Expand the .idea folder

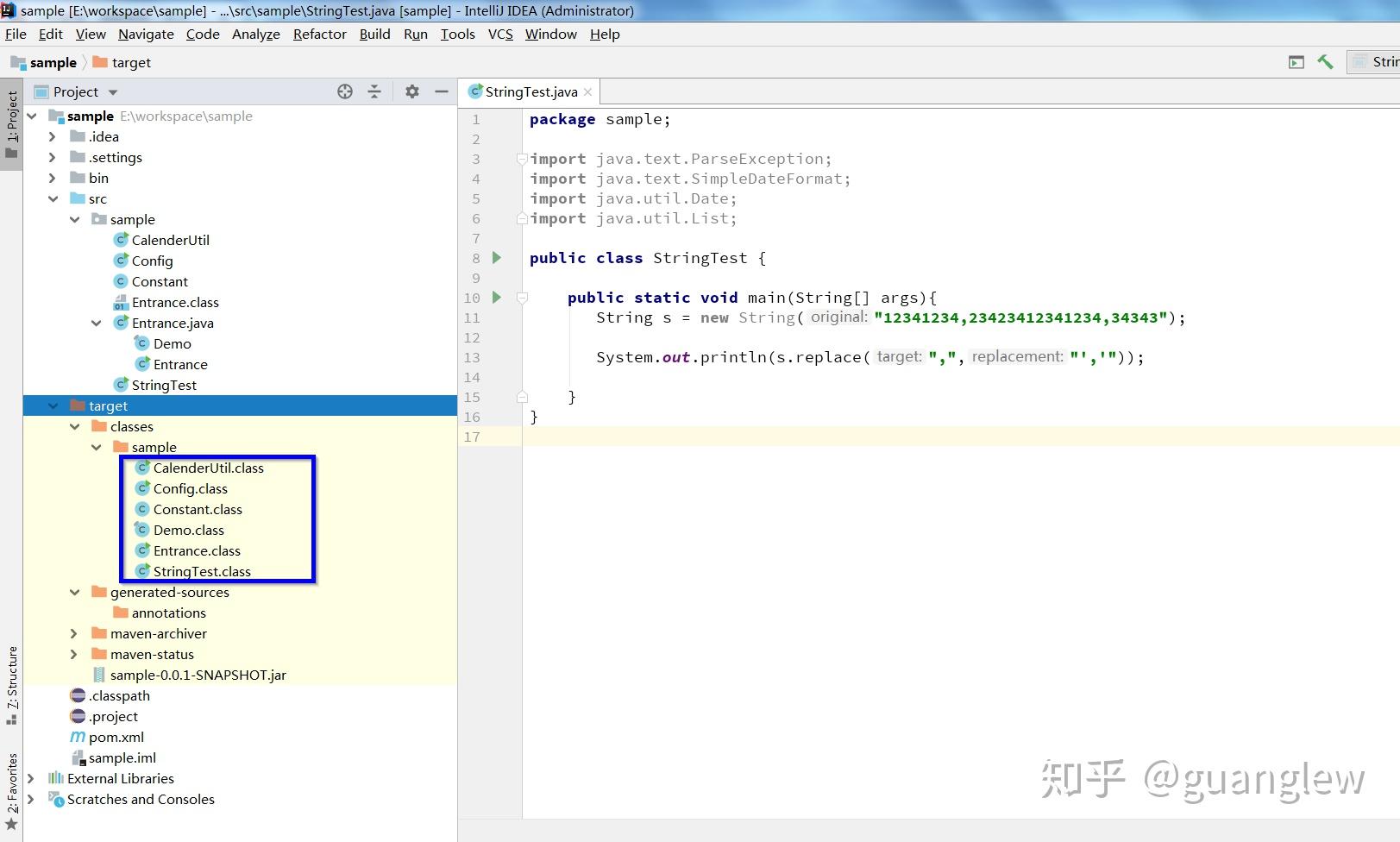[53, 136]
